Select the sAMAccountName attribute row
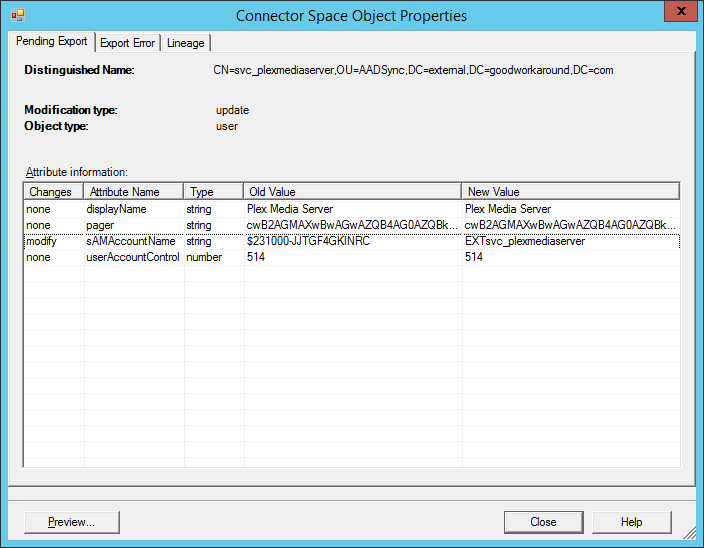704x548 pixels. pos(131,241)
